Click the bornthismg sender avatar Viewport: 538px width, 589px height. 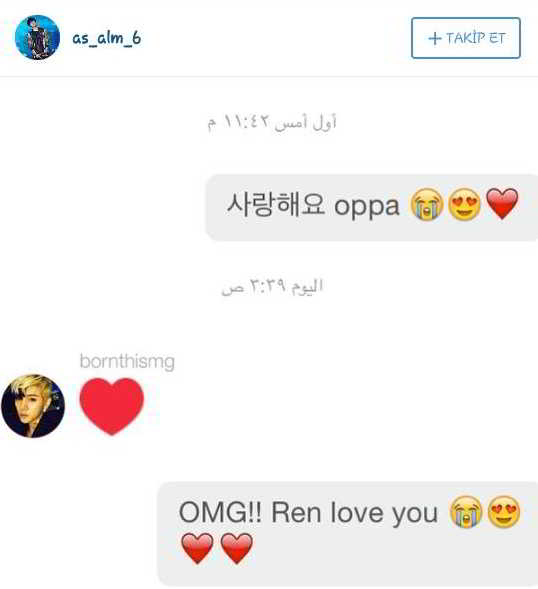(x=33, y=406)
